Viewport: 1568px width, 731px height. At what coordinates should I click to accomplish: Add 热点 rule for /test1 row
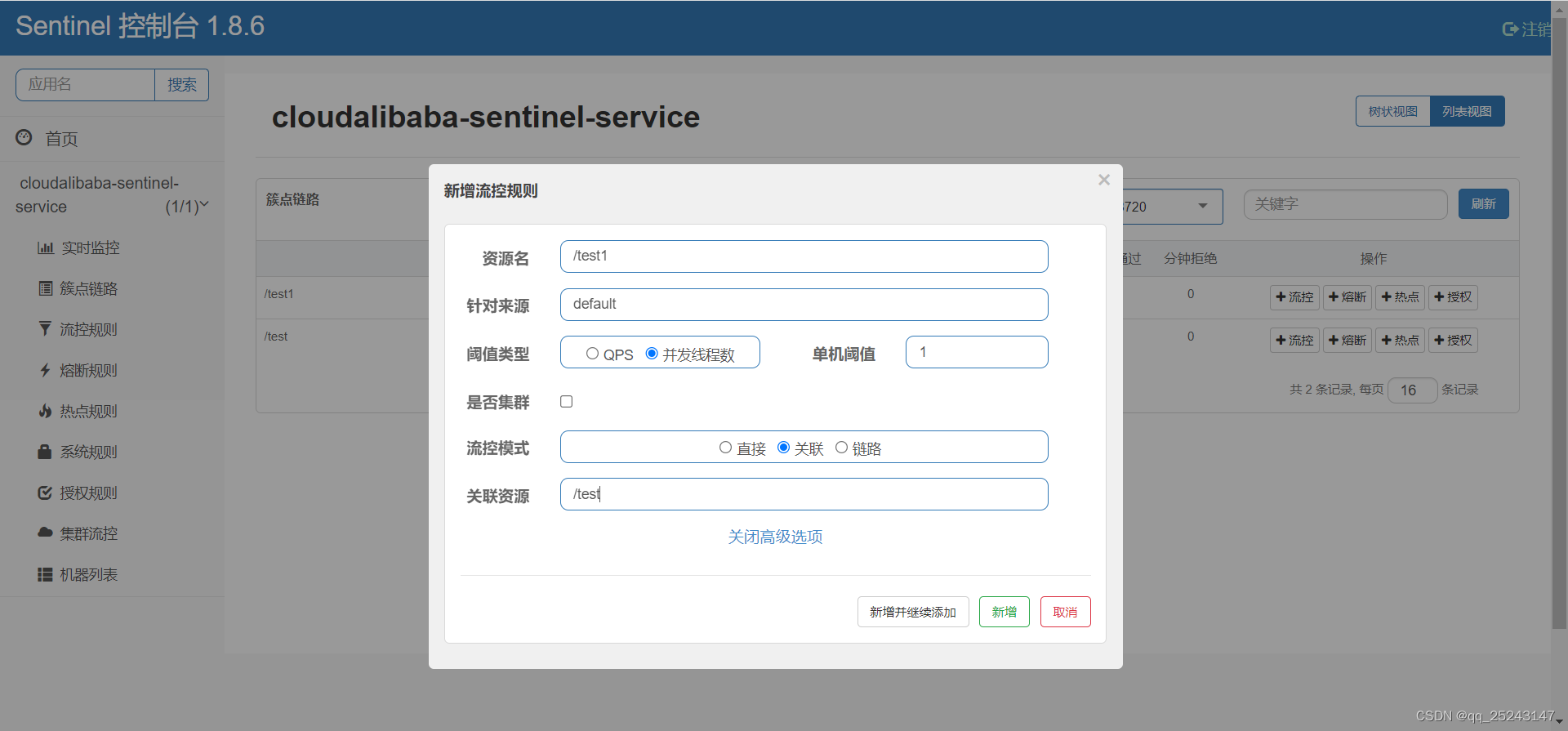(x=1400, y=297)
